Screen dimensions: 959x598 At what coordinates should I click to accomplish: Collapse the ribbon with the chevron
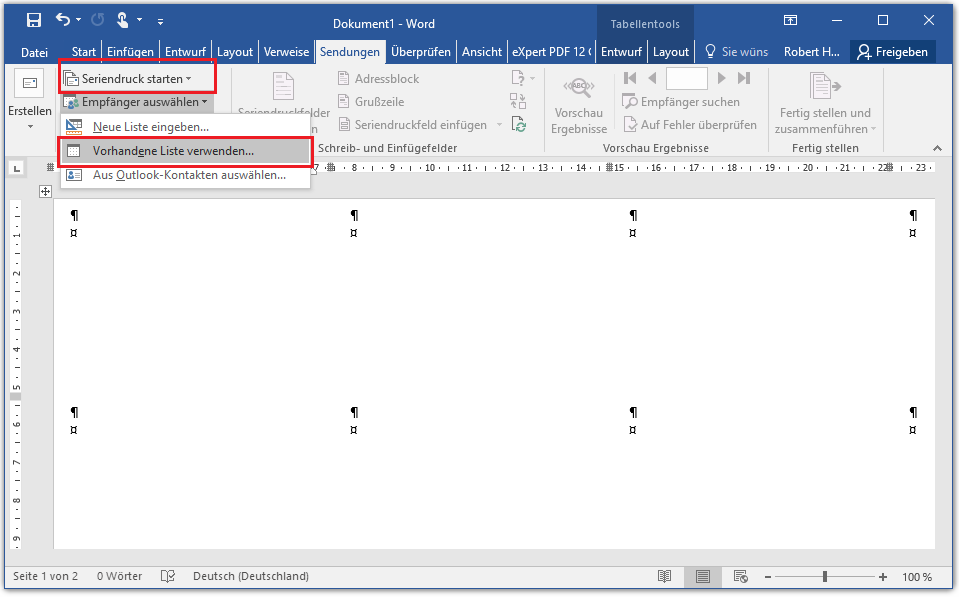point(937,148)
